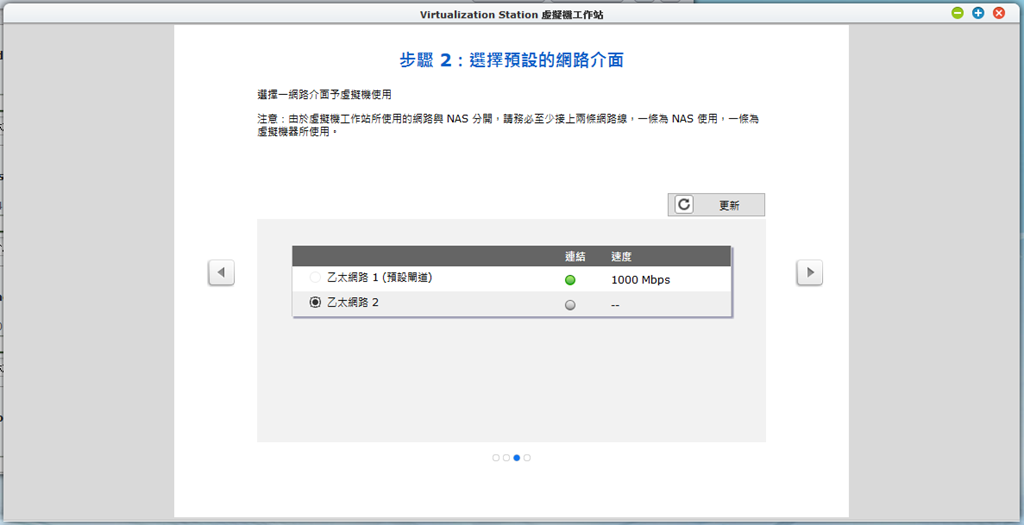Click the 步驟 2 : 選擇預設的網路介面 heading
This screenshot has height=525, width=1024.
tap(511, 60)
